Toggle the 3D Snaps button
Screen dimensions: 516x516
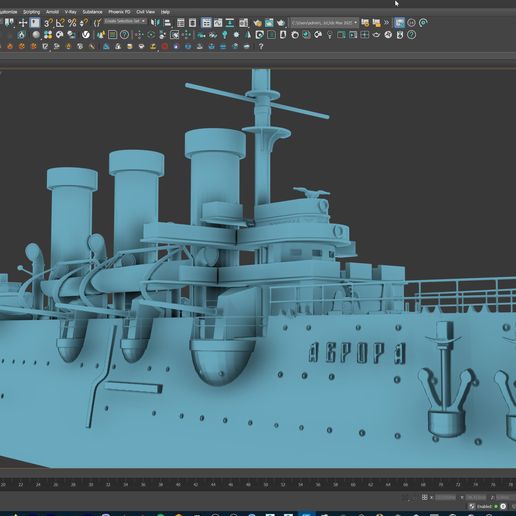48,23
